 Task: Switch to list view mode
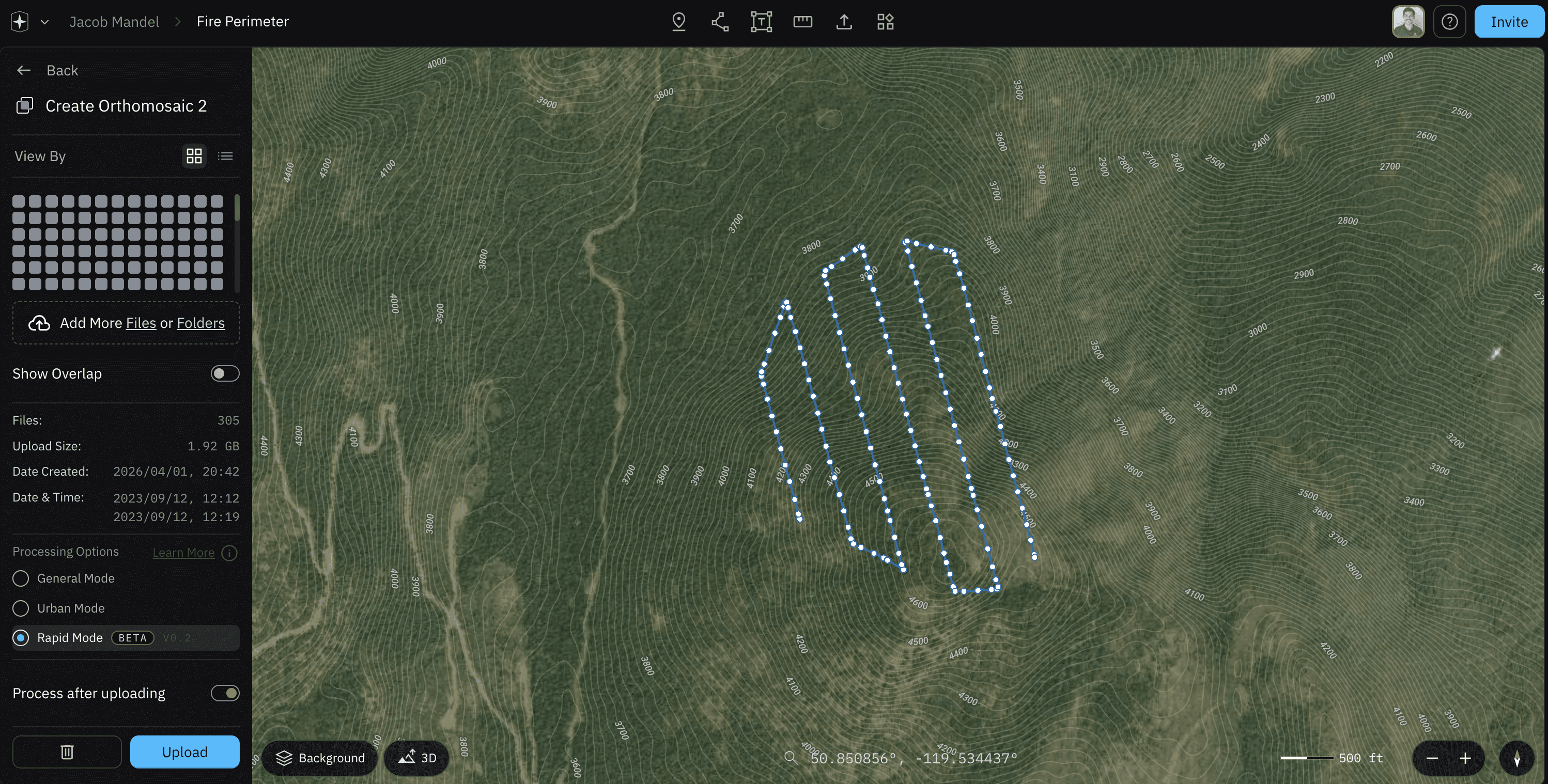pyautogui.click(x=225, y=156)
